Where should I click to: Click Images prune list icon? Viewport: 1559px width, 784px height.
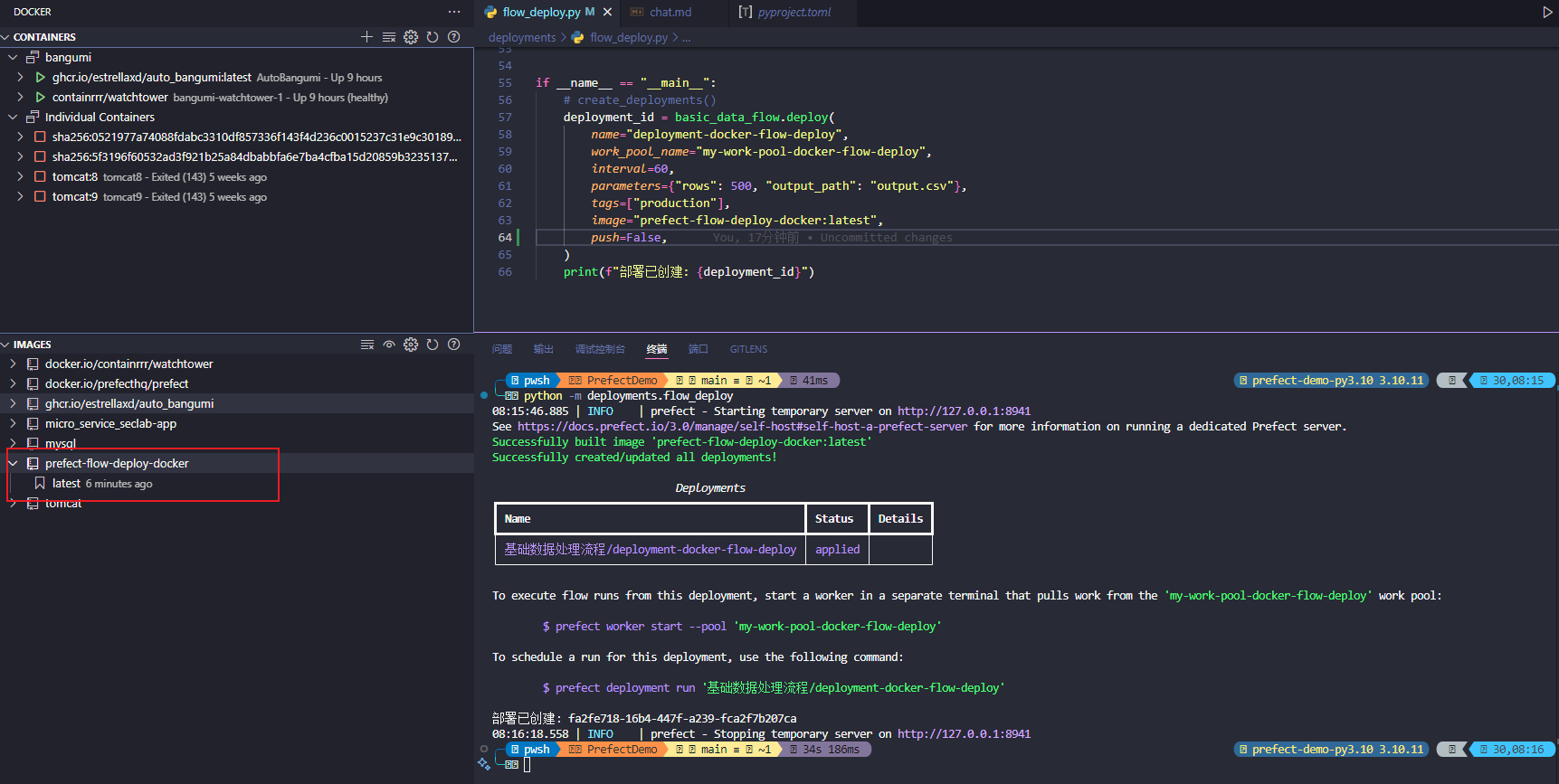pos(367,345)
